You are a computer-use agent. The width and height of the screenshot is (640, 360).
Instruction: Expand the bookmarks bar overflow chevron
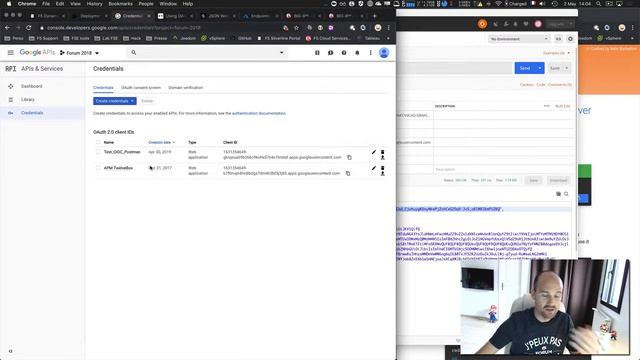coord(388,38)
